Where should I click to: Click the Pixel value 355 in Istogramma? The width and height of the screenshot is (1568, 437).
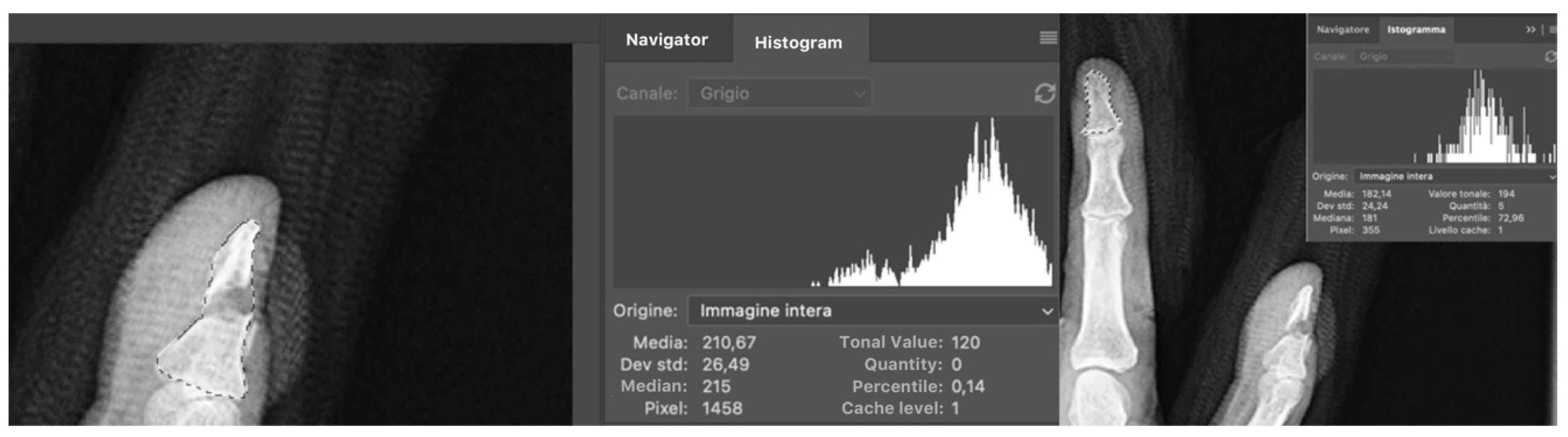1371,230
